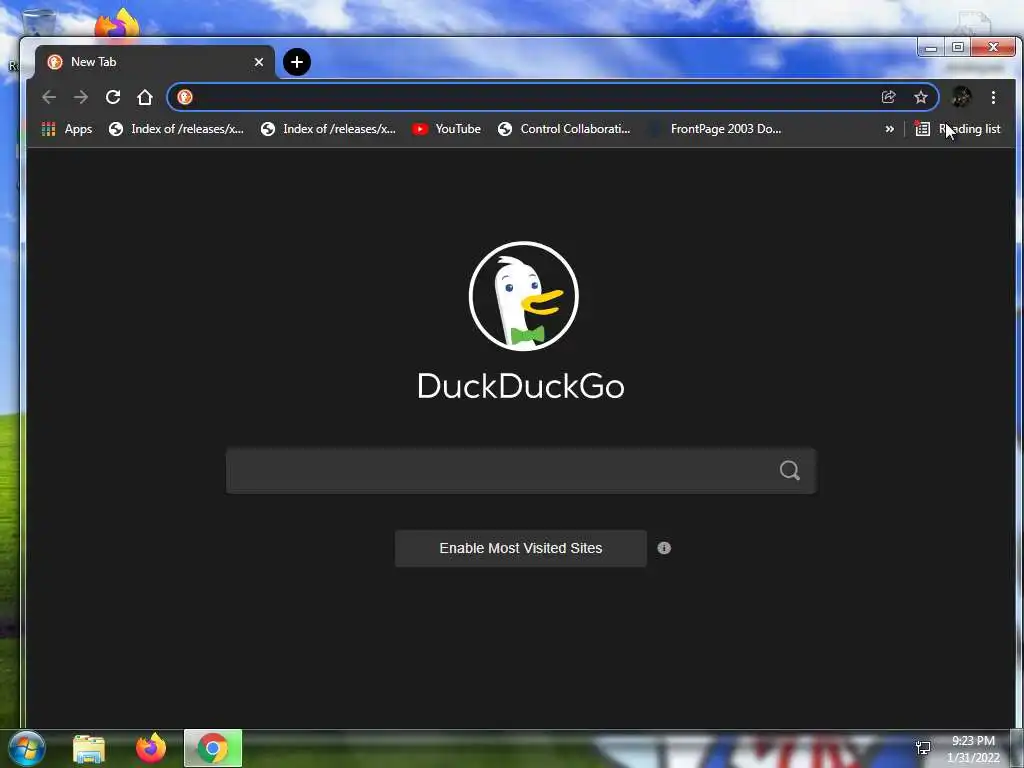Open the Reading list

click(958, 129)
